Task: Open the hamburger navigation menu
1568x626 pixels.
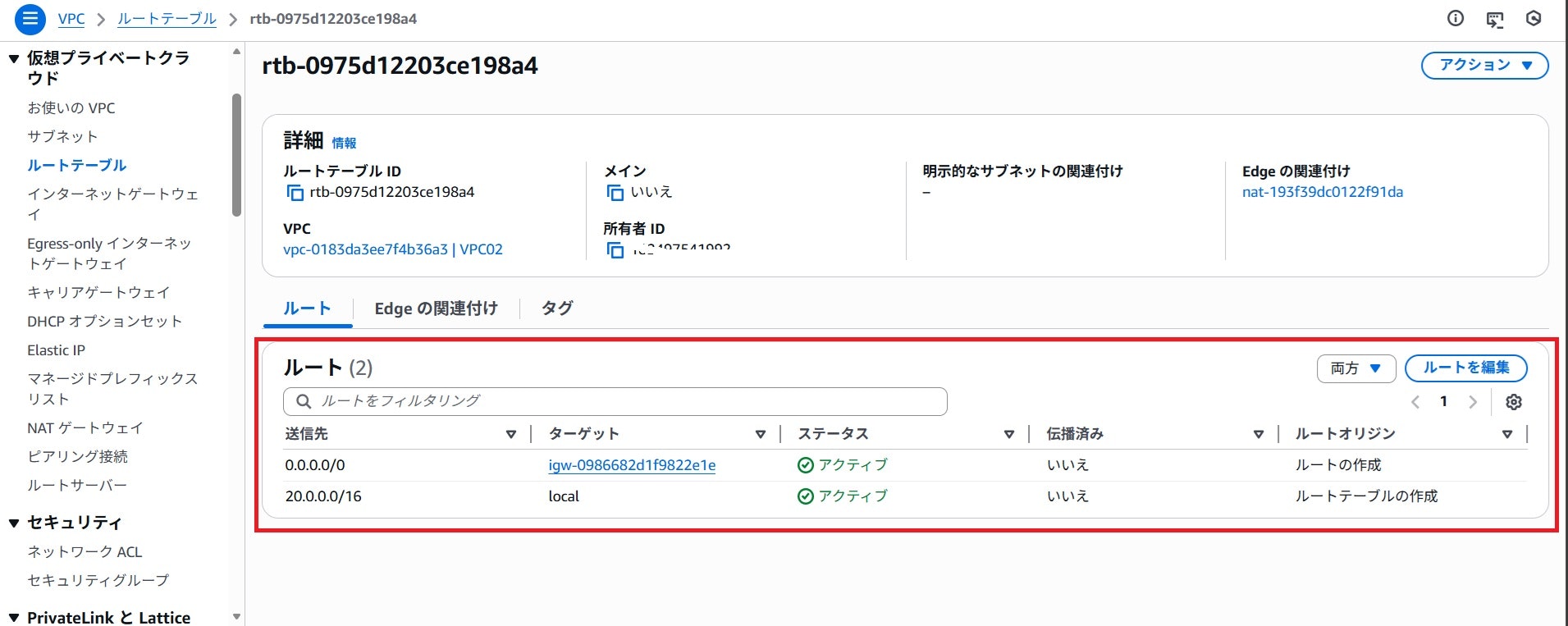Action: tap(30, 18)
